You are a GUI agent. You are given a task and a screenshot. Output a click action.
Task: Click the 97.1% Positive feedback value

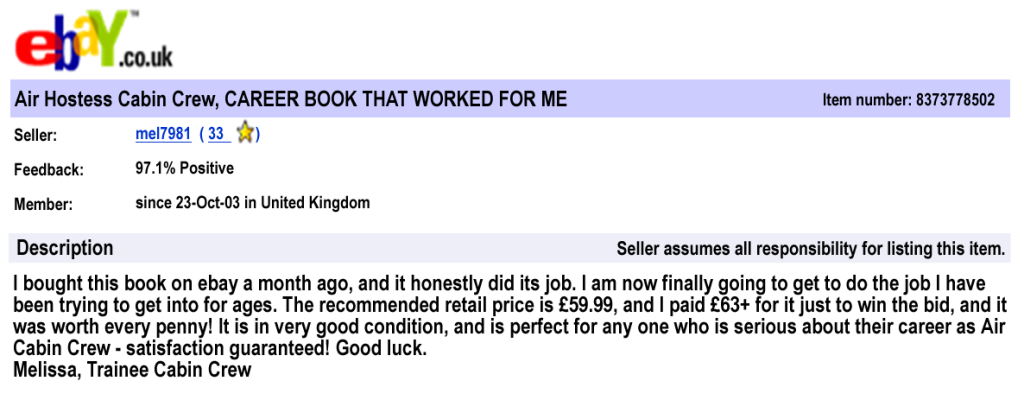(185, 168)
